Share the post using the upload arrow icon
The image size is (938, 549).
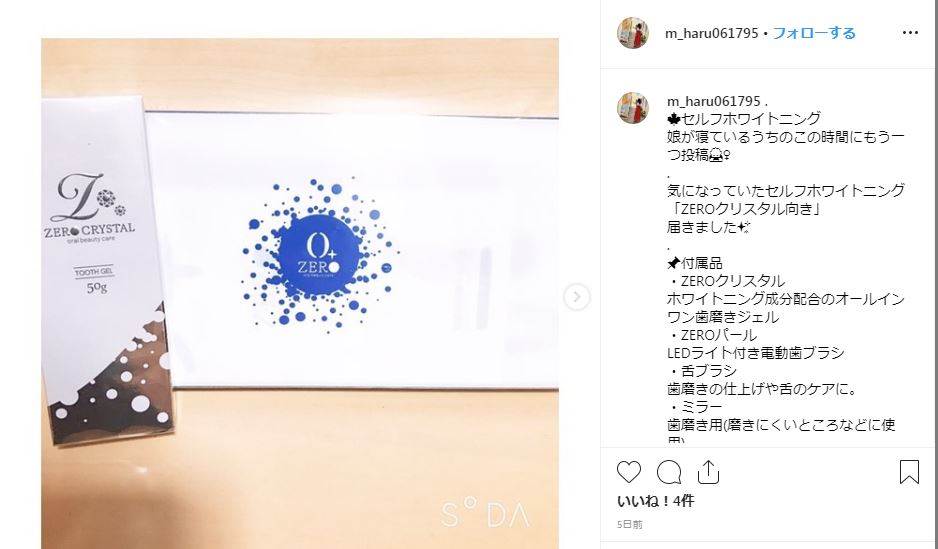point(708,472)
